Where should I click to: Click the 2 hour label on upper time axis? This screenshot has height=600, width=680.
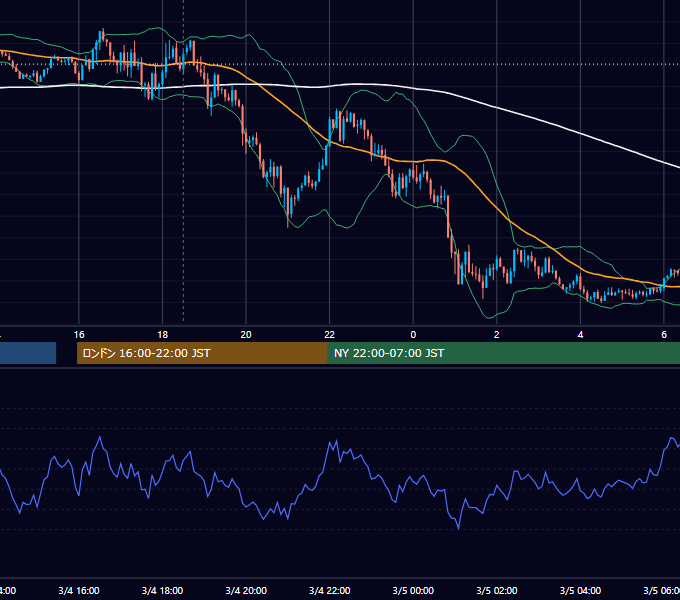click(x=497, y=335)
